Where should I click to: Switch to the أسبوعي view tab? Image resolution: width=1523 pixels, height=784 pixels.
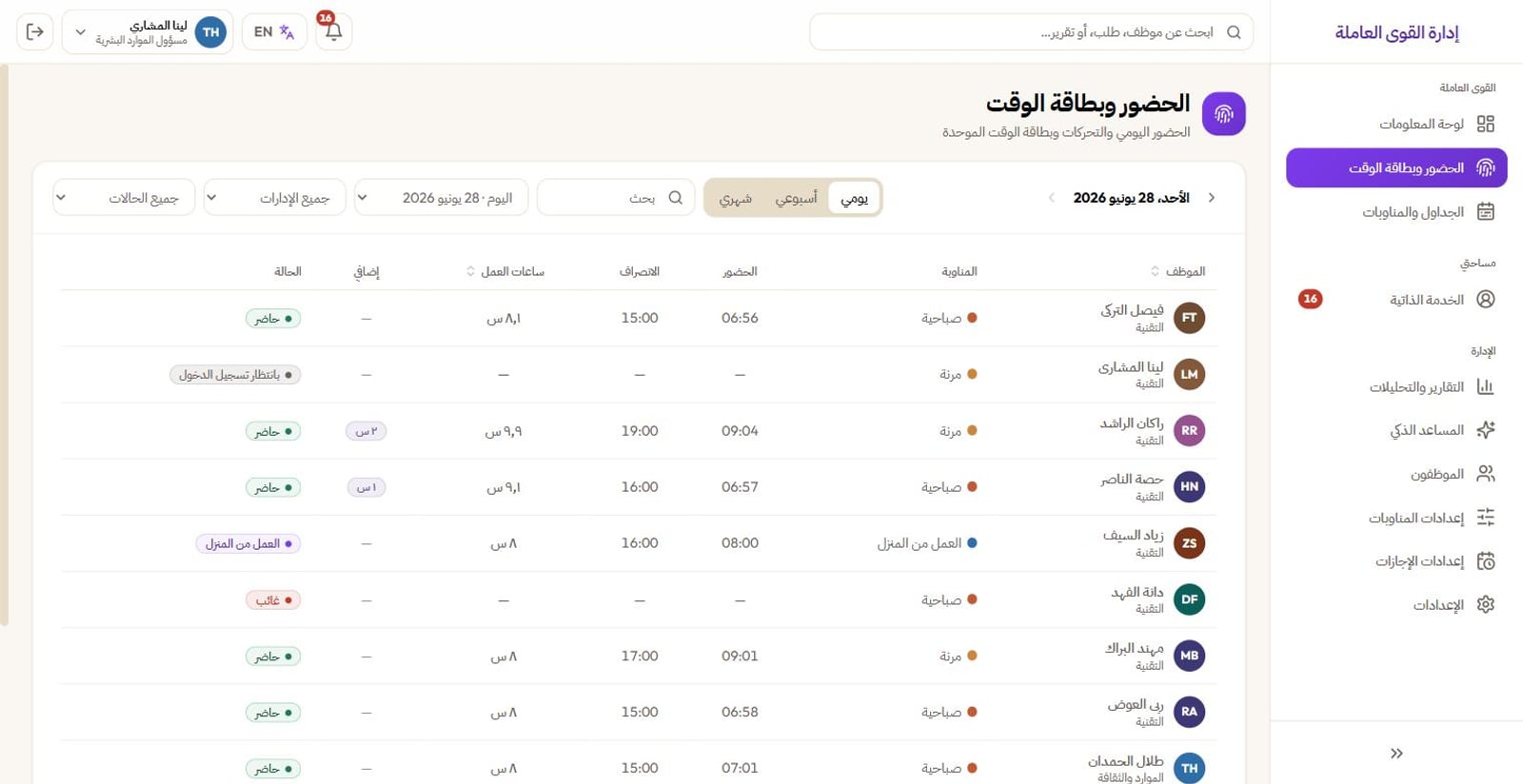(796, 198)
